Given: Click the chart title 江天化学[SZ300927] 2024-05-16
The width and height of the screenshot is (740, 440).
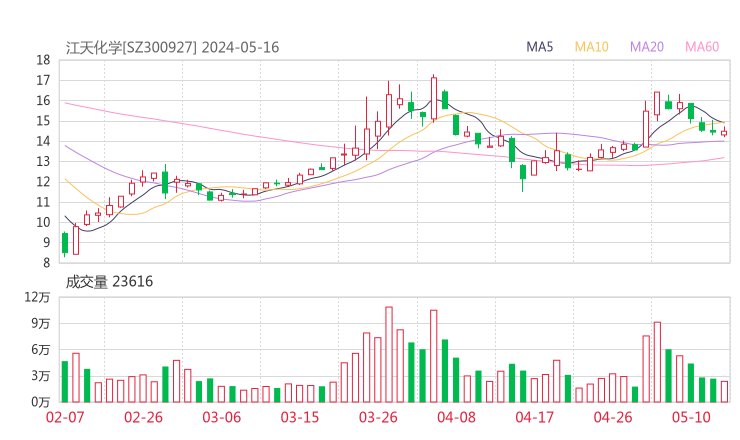Looking at the screenshot, I should 172,47.
